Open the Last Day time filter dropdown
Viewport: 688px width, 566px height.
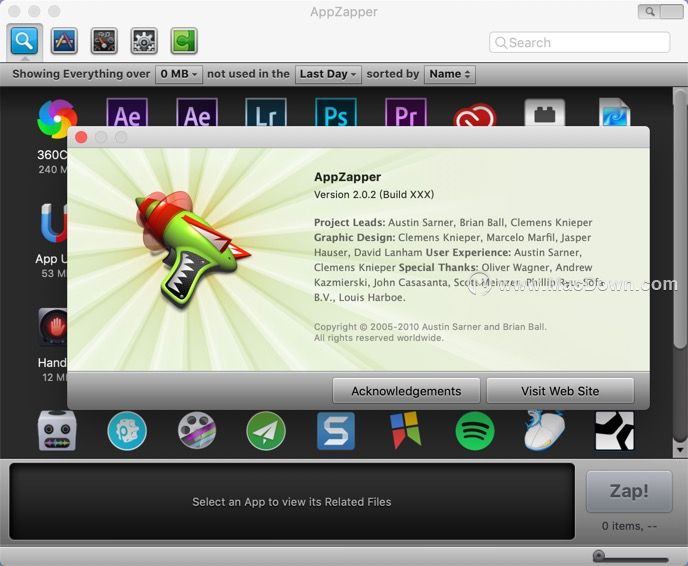tap(328, 74)
